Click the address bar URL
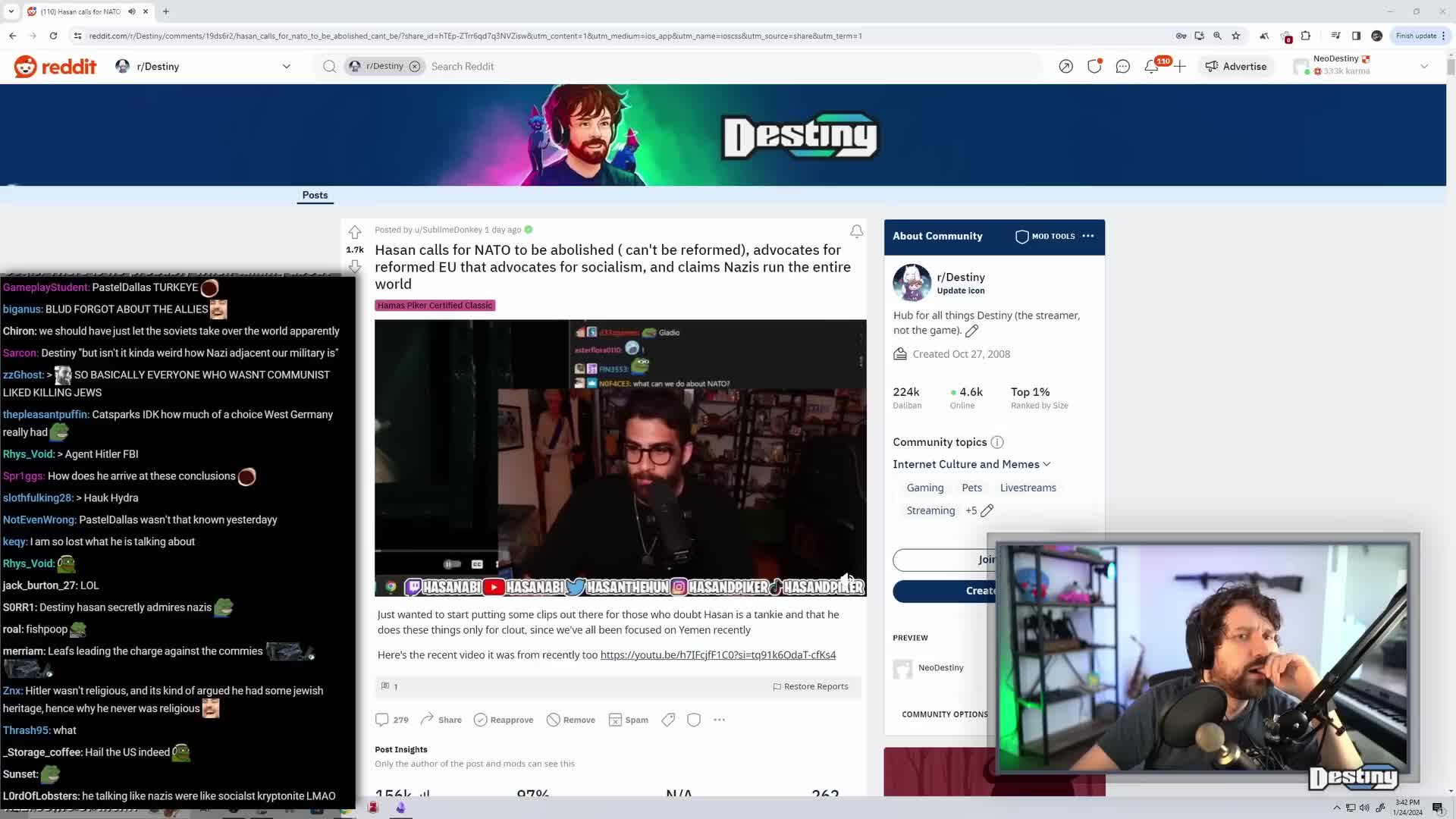This screenshot has height=819, width=1456. coord(475,36)
